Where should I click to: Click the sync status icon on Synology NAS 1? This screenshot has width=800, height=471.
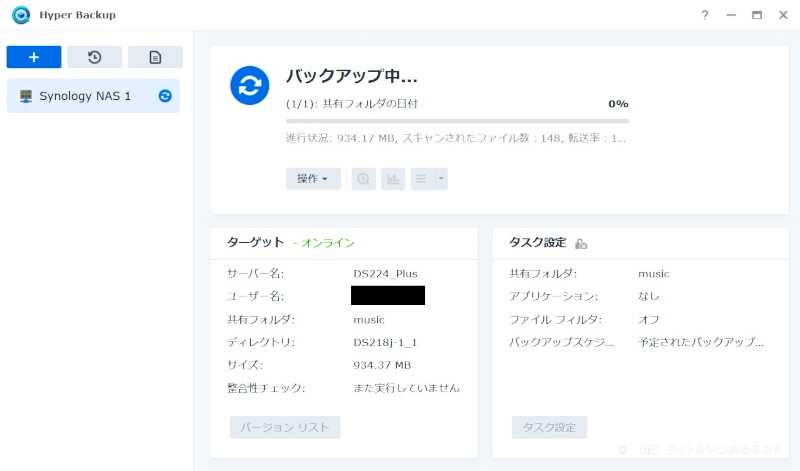tap(165, 96)
